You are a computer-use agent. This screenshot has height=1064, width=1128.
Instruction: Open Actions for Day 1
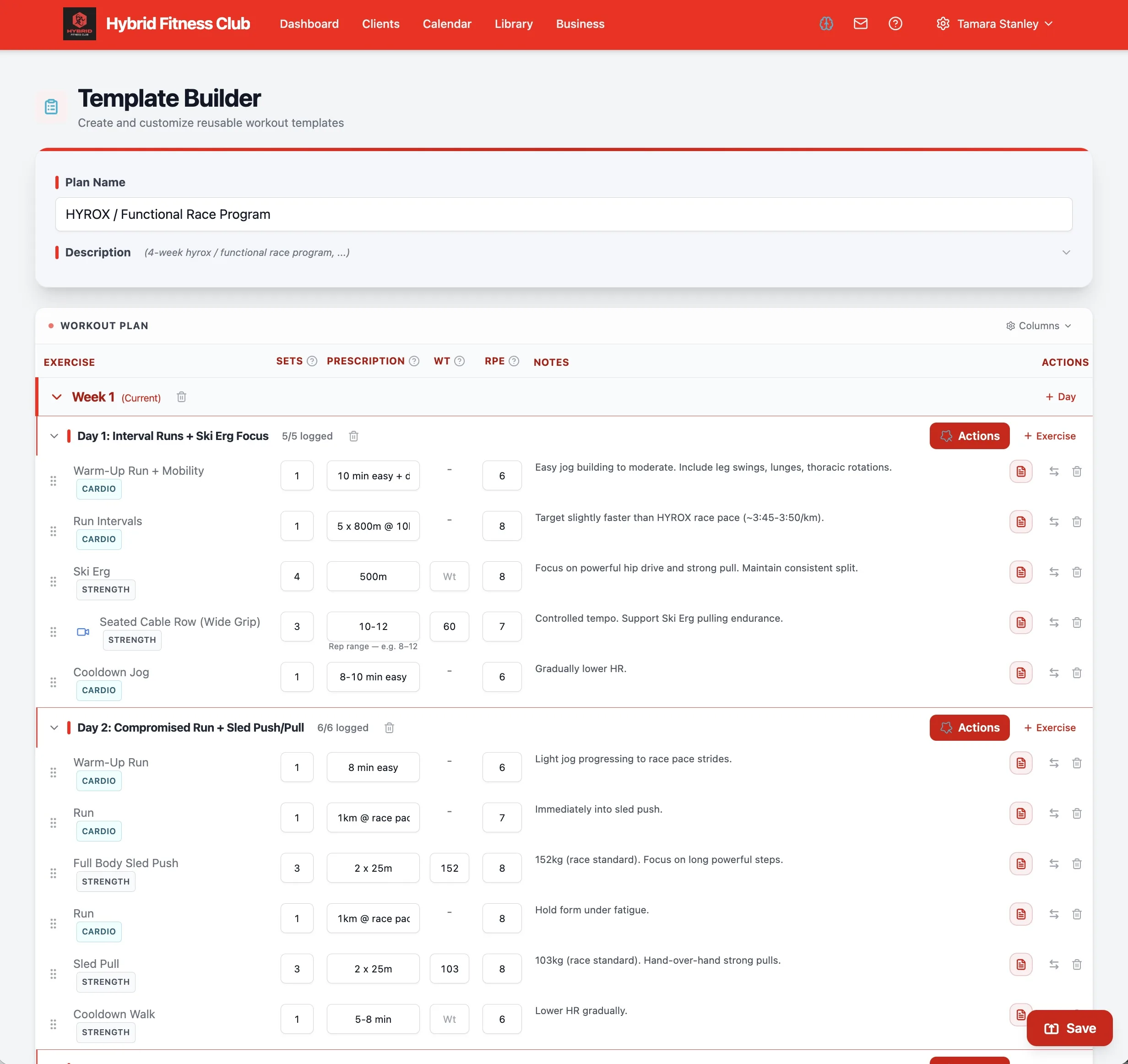pyautogui.click(x=969, y=436)
